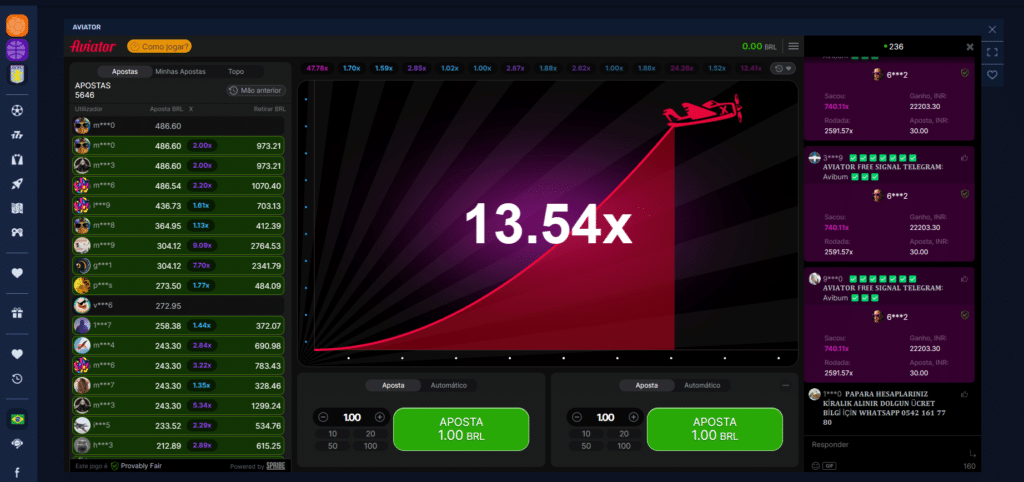Switch left bet panel to Automático

click(x=448, y=385)
